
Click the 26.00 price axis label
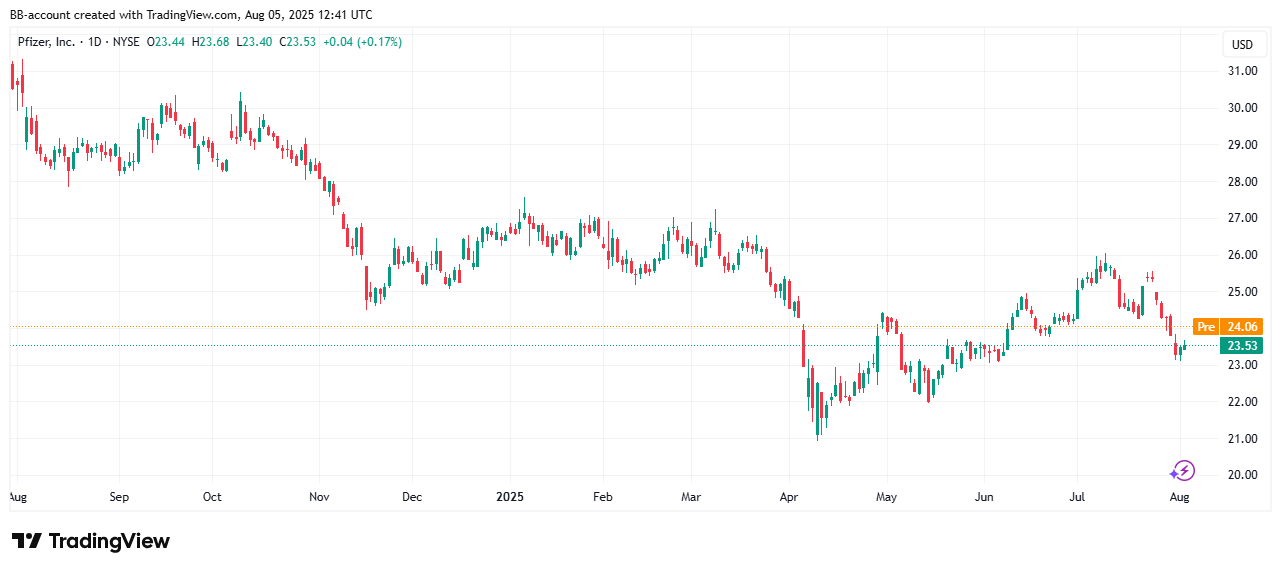[x=1242, y=255]
